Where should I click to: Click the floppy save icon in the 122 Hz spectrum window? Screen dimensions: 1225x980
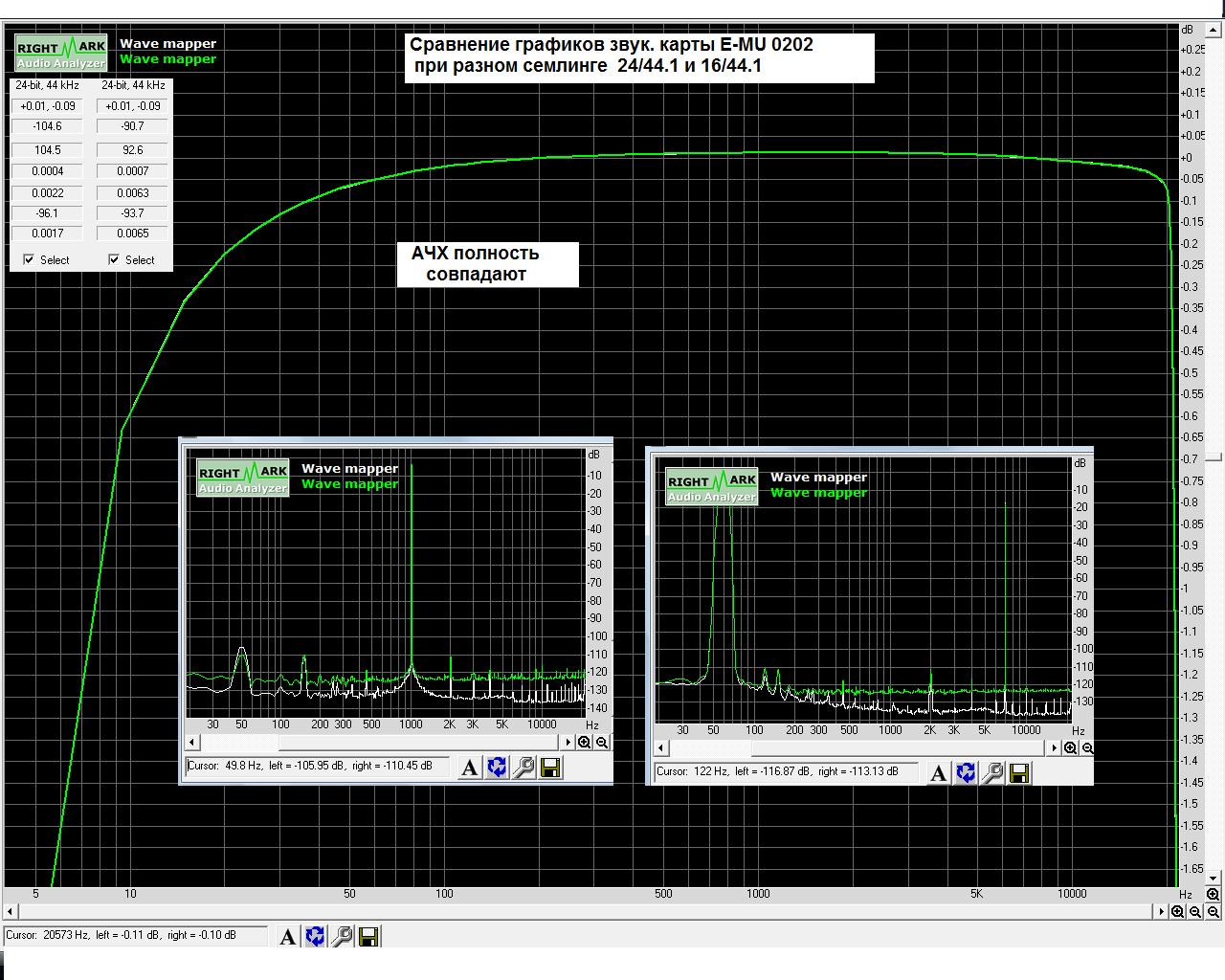(x=1019, y=772)
